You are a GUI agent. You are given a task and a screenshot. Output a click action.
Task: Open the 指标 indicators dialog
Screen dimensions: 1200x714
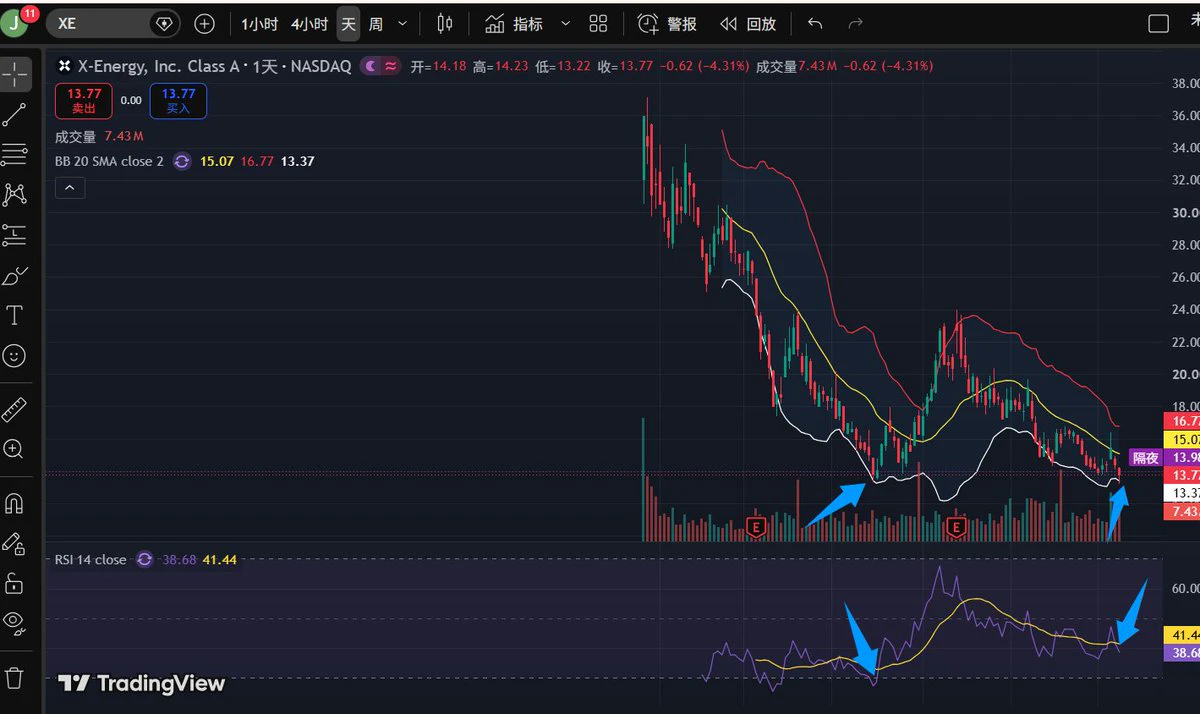(515, 23)
